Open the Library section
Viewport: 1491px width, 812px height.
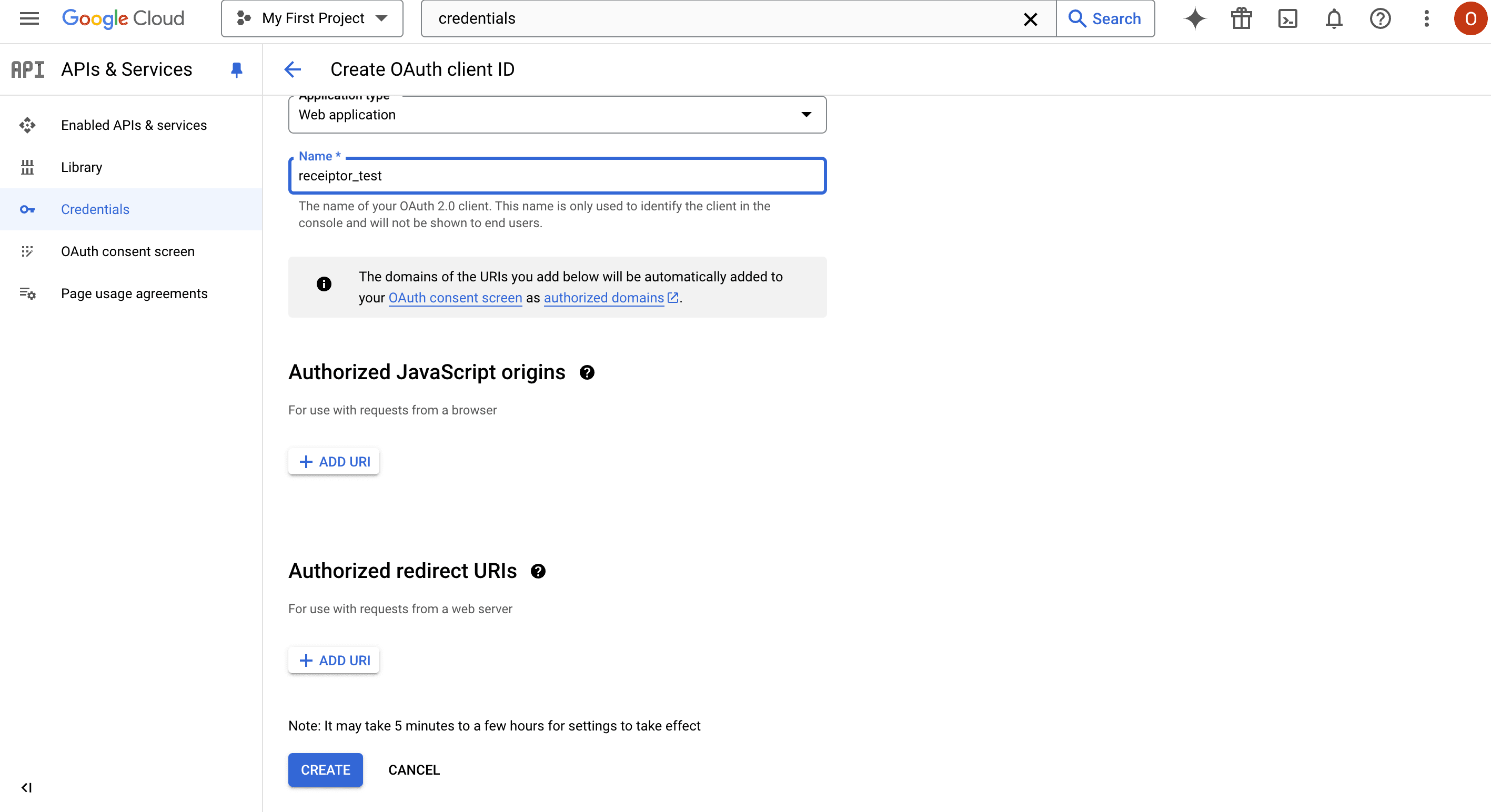click(x=131, y=167)
